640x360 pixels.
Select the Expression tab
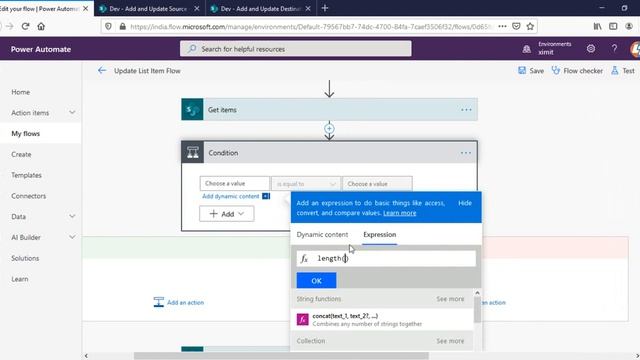click(x=380, y=234)
